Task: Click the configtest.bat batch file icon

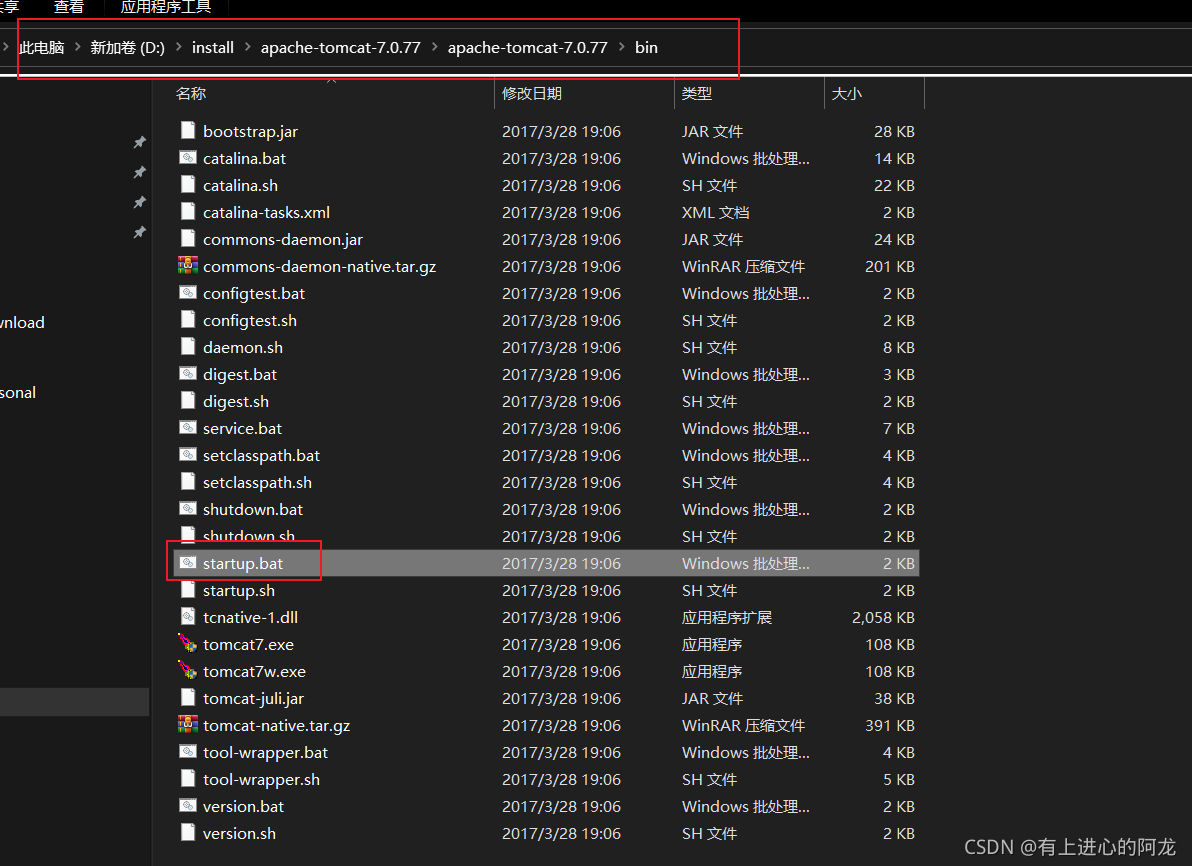Action: tap(188, 293)
